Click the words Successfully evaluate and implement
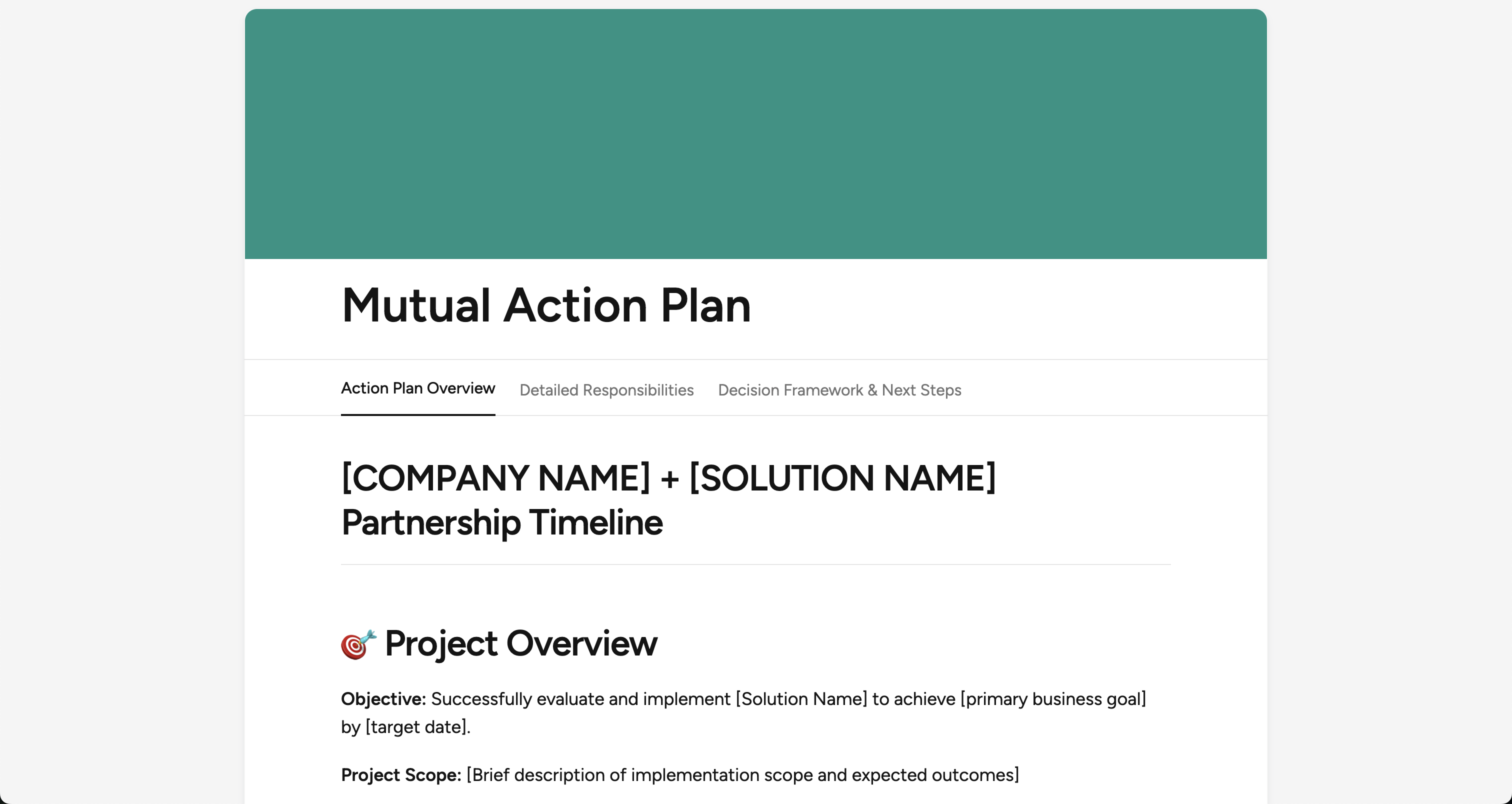 580,699
